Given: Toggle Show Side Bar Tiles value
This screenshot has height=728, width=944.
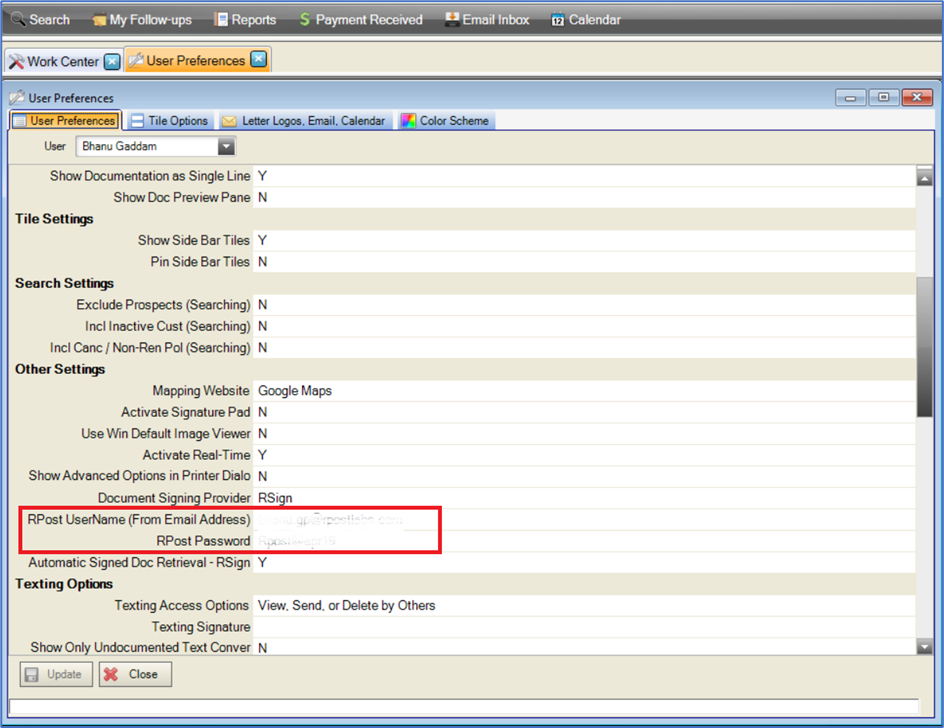Looking at the screenshot, I should pos(262,240).
